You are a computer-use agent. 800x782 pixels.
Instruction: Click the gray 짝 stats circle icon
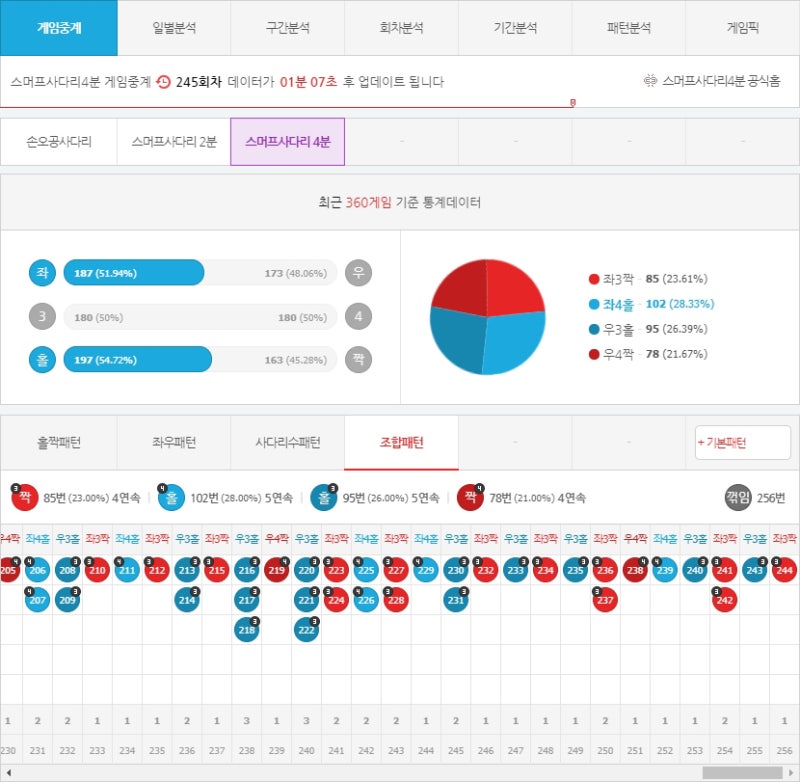click(358, 360)
